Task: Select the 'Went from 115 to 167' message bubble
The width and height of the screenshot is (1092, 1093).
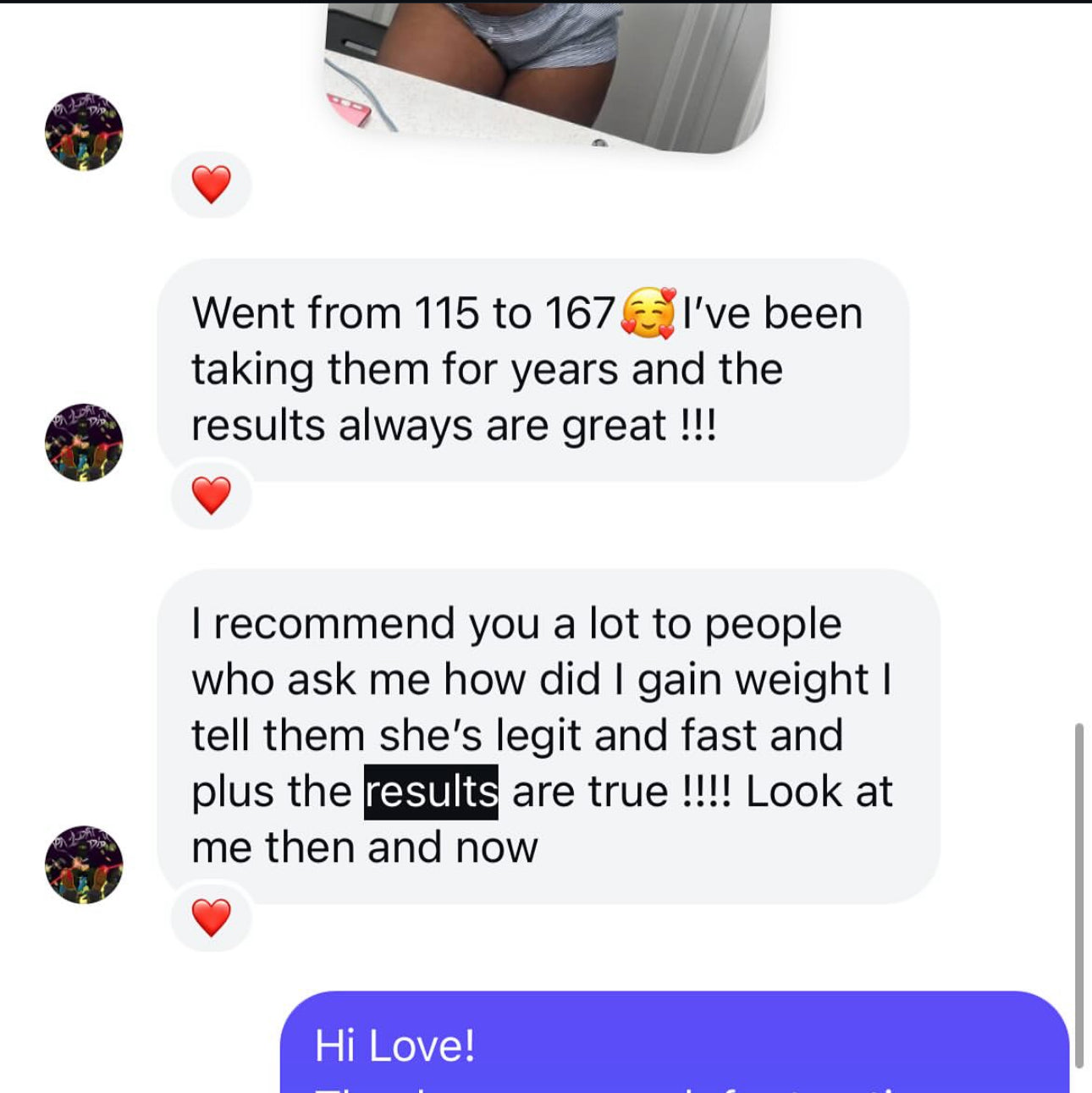Action: [533, 370]
